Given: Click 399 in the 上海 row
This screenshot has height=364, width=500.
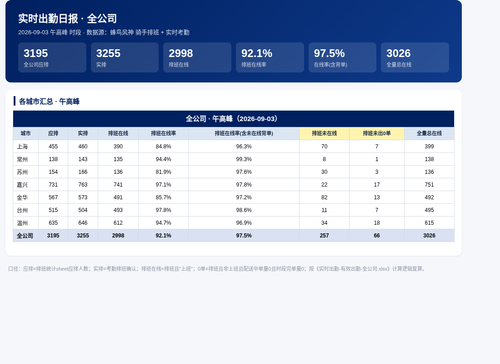Looking at the screenshot, I should point(429,146).
